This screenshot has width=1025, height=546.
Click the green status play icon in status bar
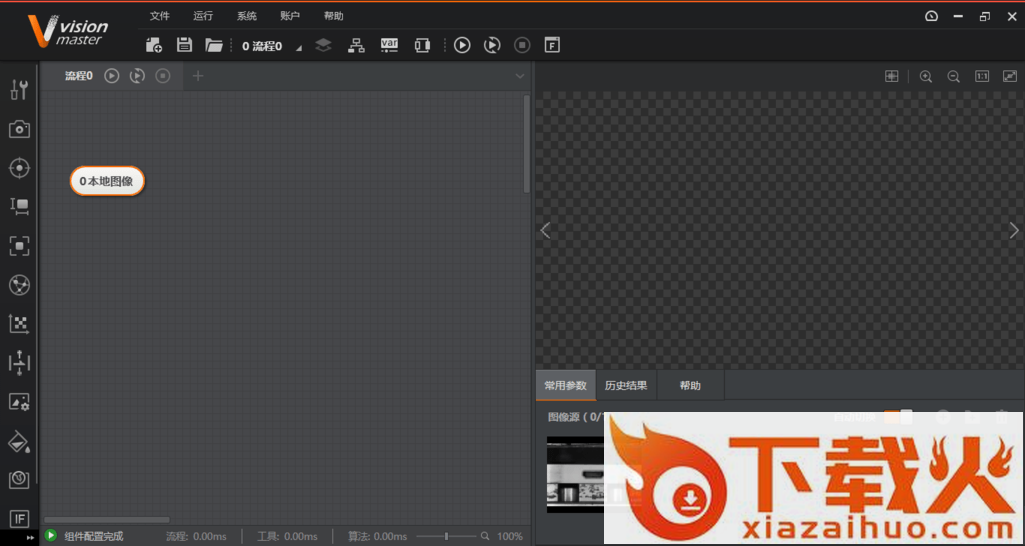[x=50, y=536]
